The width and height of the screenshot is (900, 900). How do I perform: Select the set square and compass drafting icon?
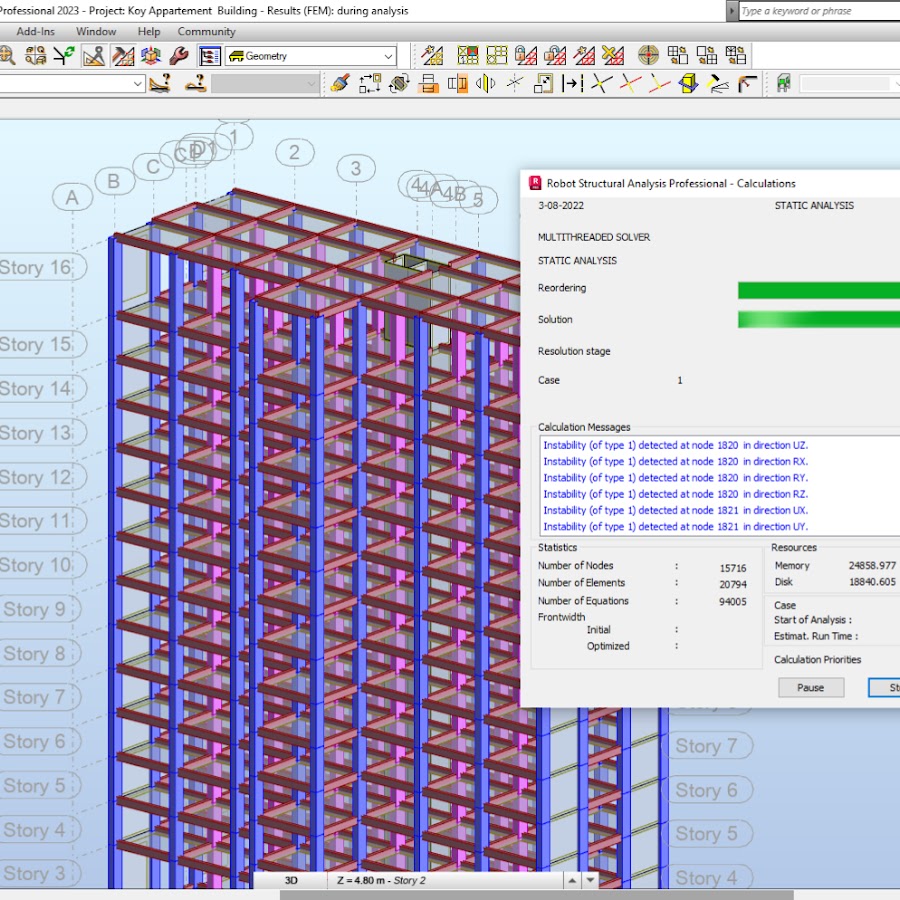[94, 56]
